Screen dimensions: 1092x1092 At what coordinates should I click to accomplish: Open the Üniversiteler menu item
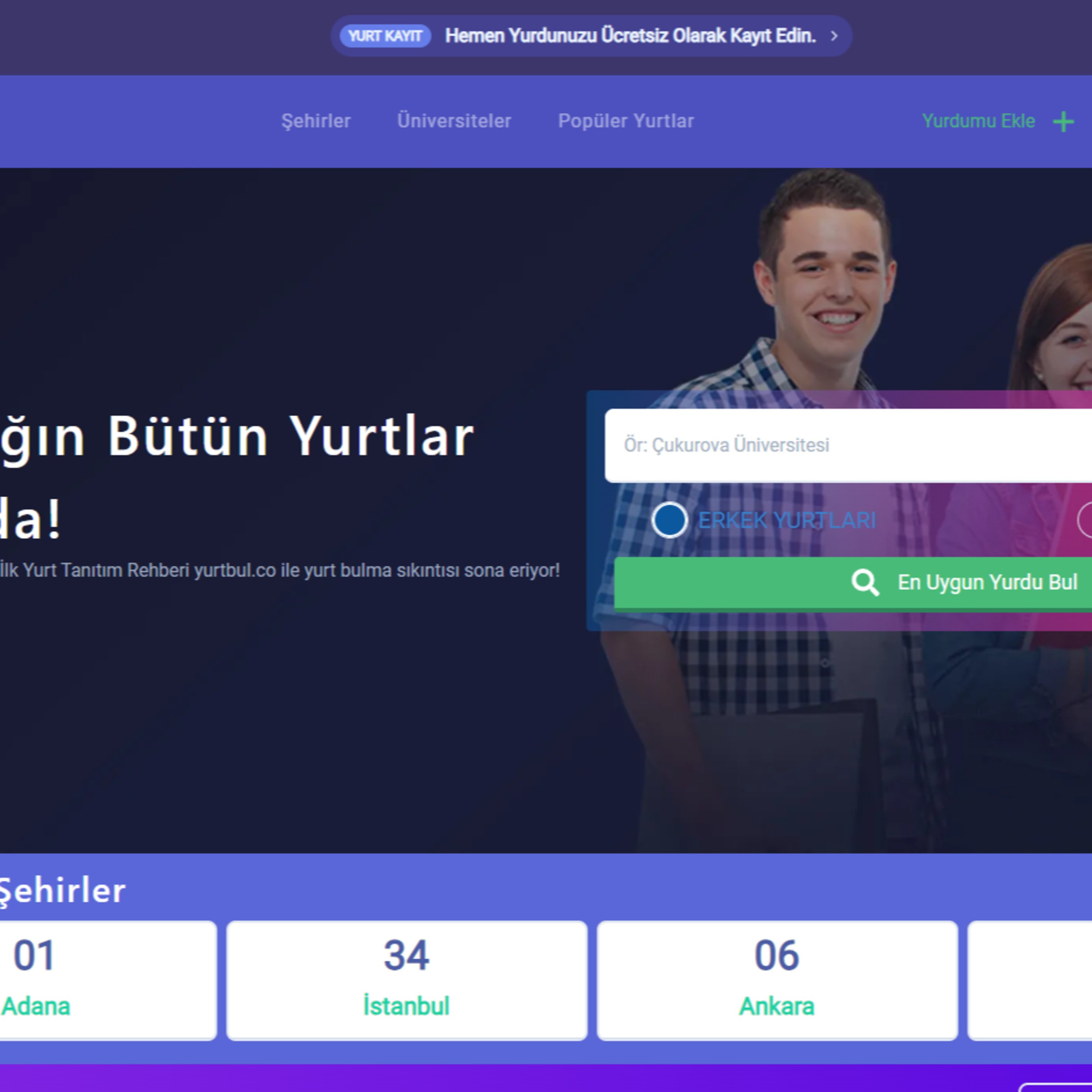pos(454,121)
